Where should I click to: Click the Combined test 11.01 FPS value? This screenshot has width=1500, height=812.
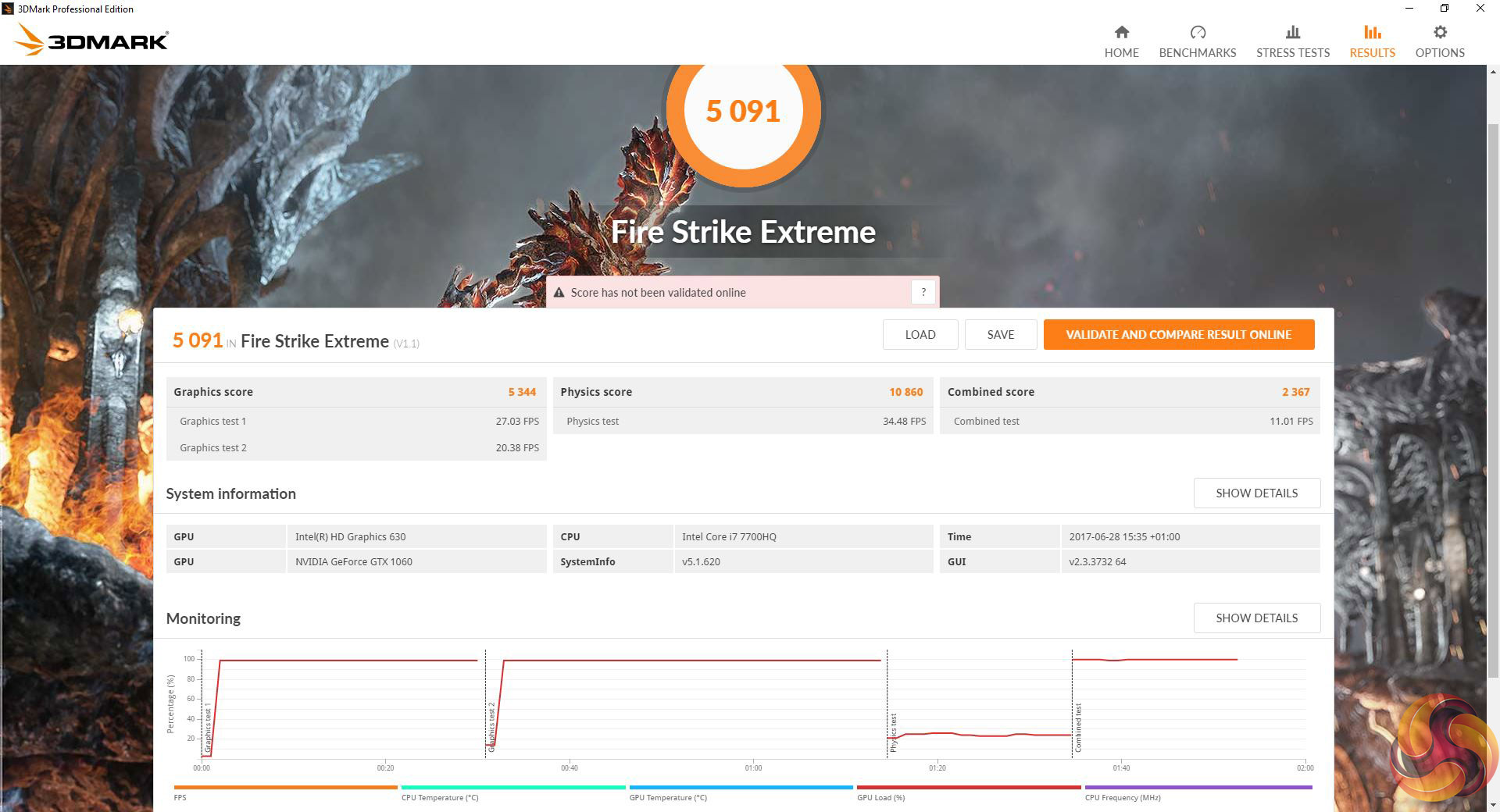pyautogui.click(x=1291, y=421)
